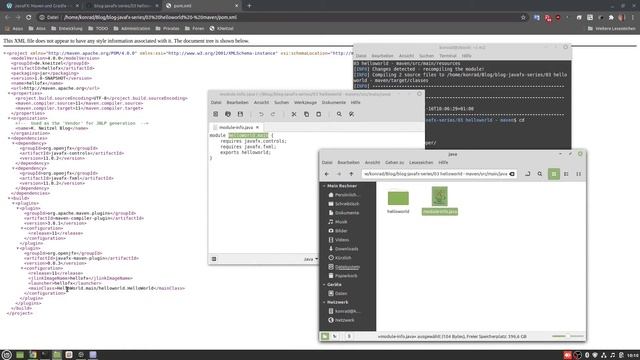Open the Entwicklung bookmarks folder
This screenshot has height=360, width=640.
67,29
